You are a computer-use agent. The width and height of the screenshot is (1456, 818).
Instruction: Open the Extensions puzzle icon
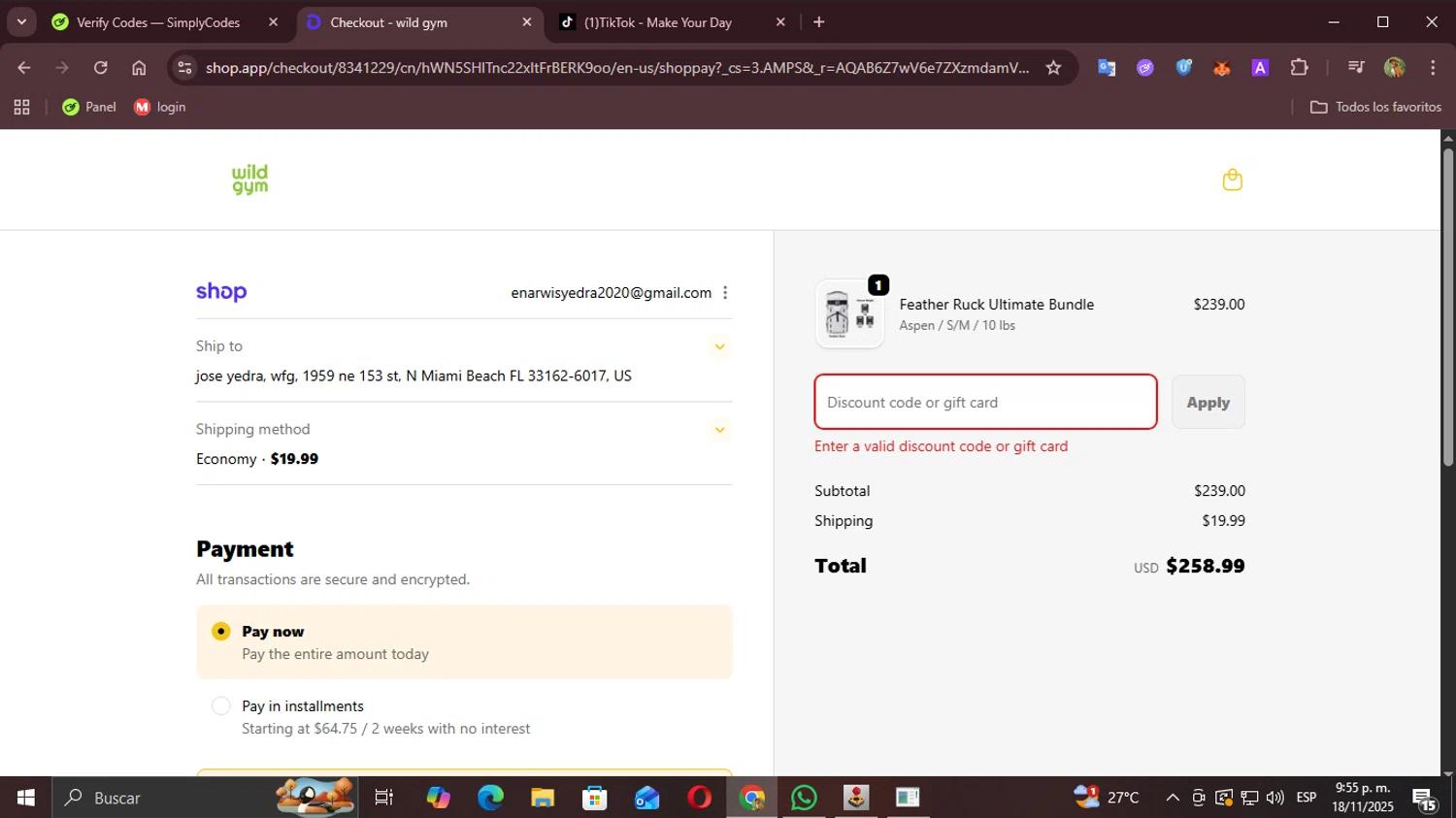tap(1299, 67)
